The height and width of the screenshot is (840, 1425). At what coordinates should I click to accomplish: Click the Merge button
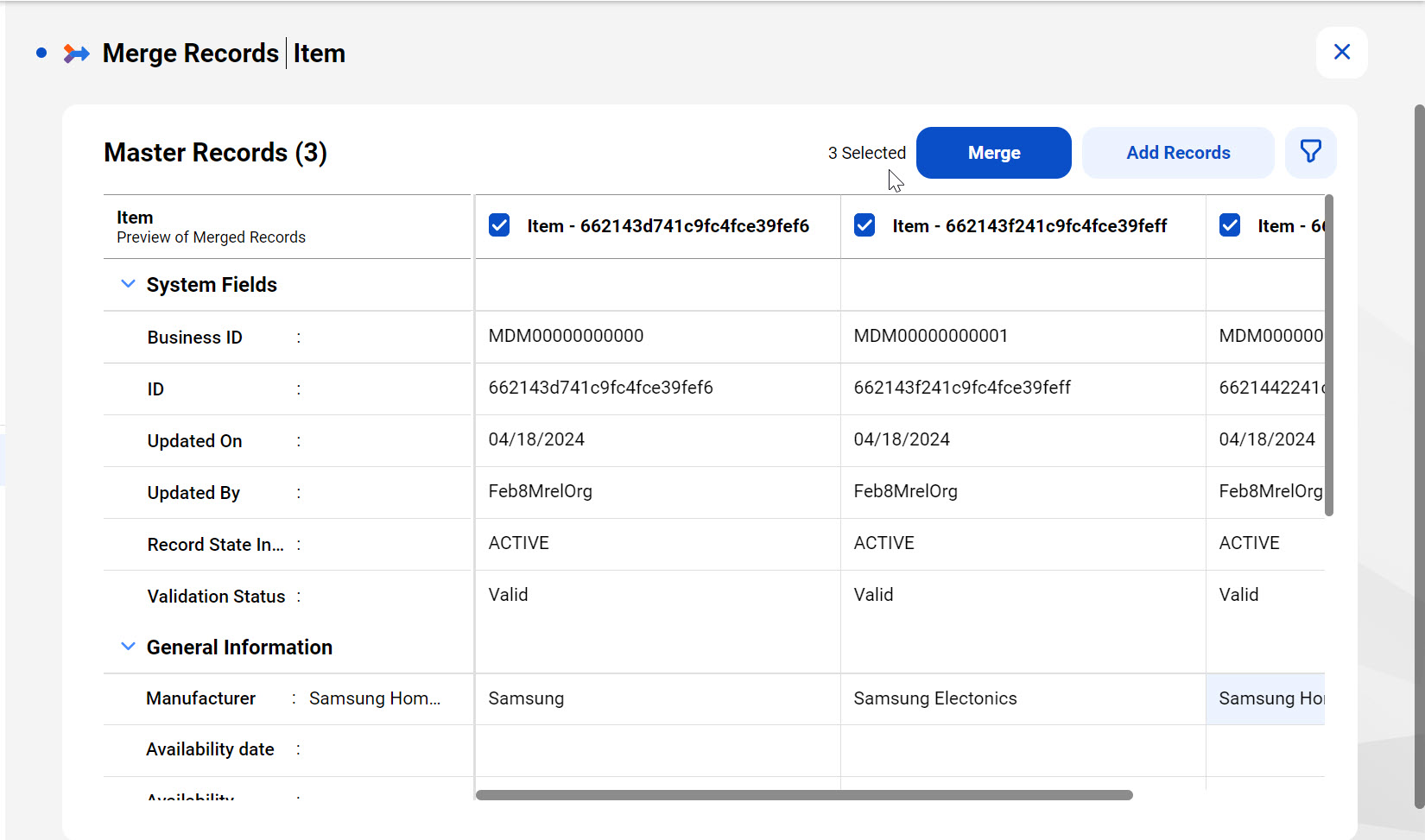(x=993, y=153)
